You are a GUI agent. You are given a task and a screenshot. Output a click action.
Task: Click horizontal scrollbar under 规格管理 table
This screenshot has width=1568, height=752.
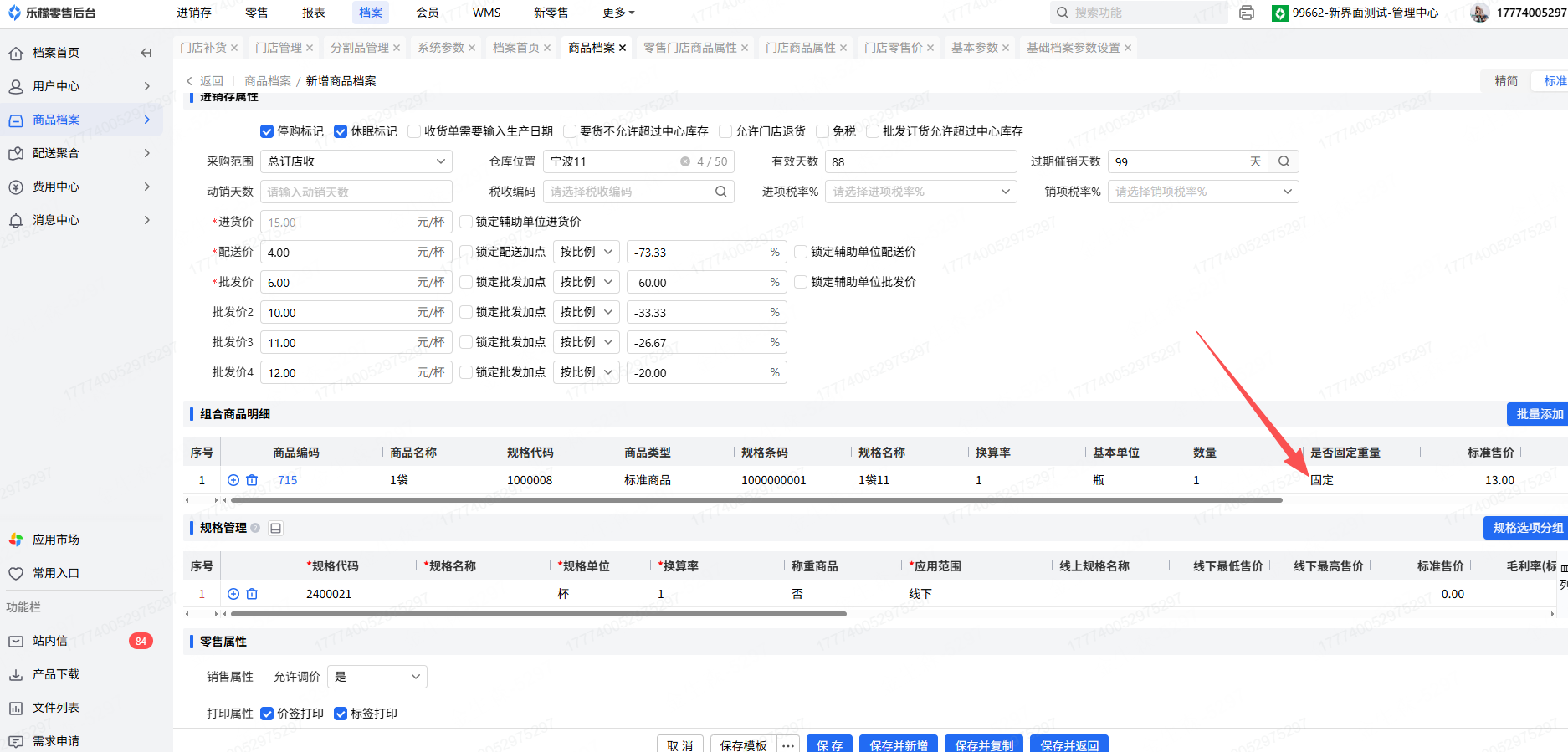coord(539,614)
